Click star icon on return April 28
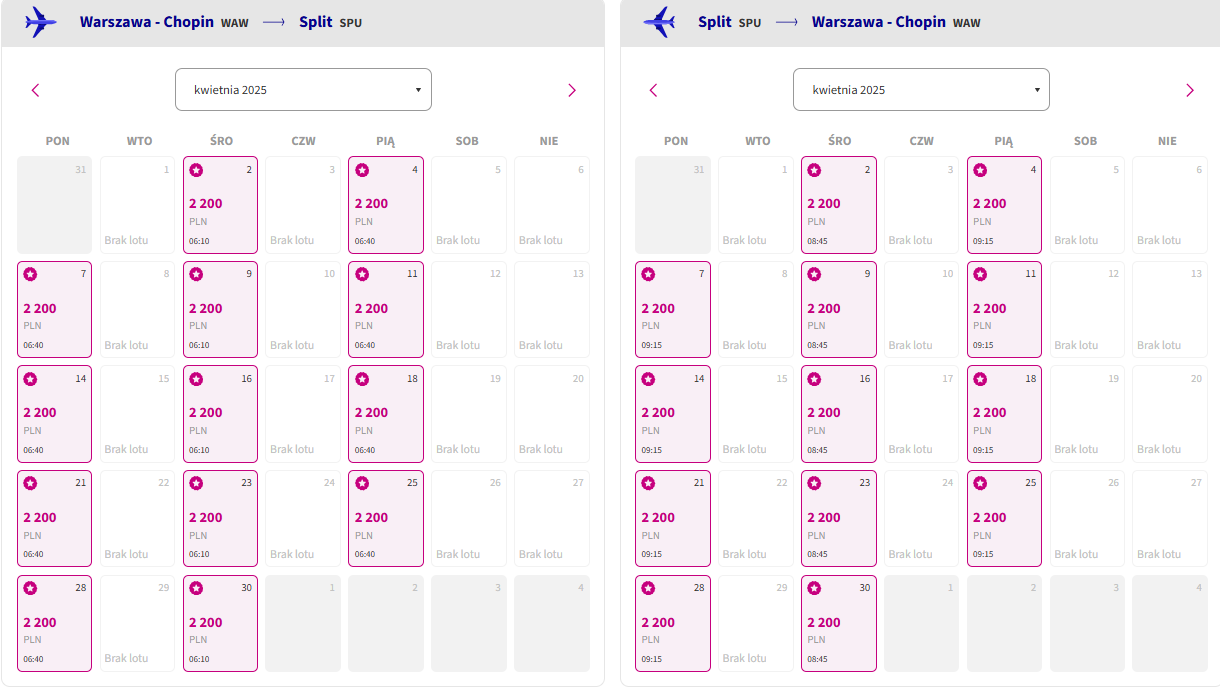The height and width of the screenshot is (698, 1220). pos(648,588)
